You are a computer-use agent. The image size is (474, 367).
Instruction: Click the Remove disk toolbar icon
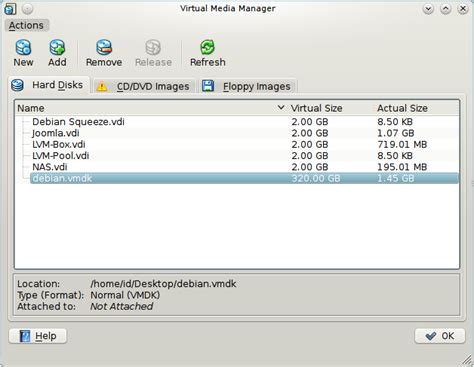pos(104,47)
